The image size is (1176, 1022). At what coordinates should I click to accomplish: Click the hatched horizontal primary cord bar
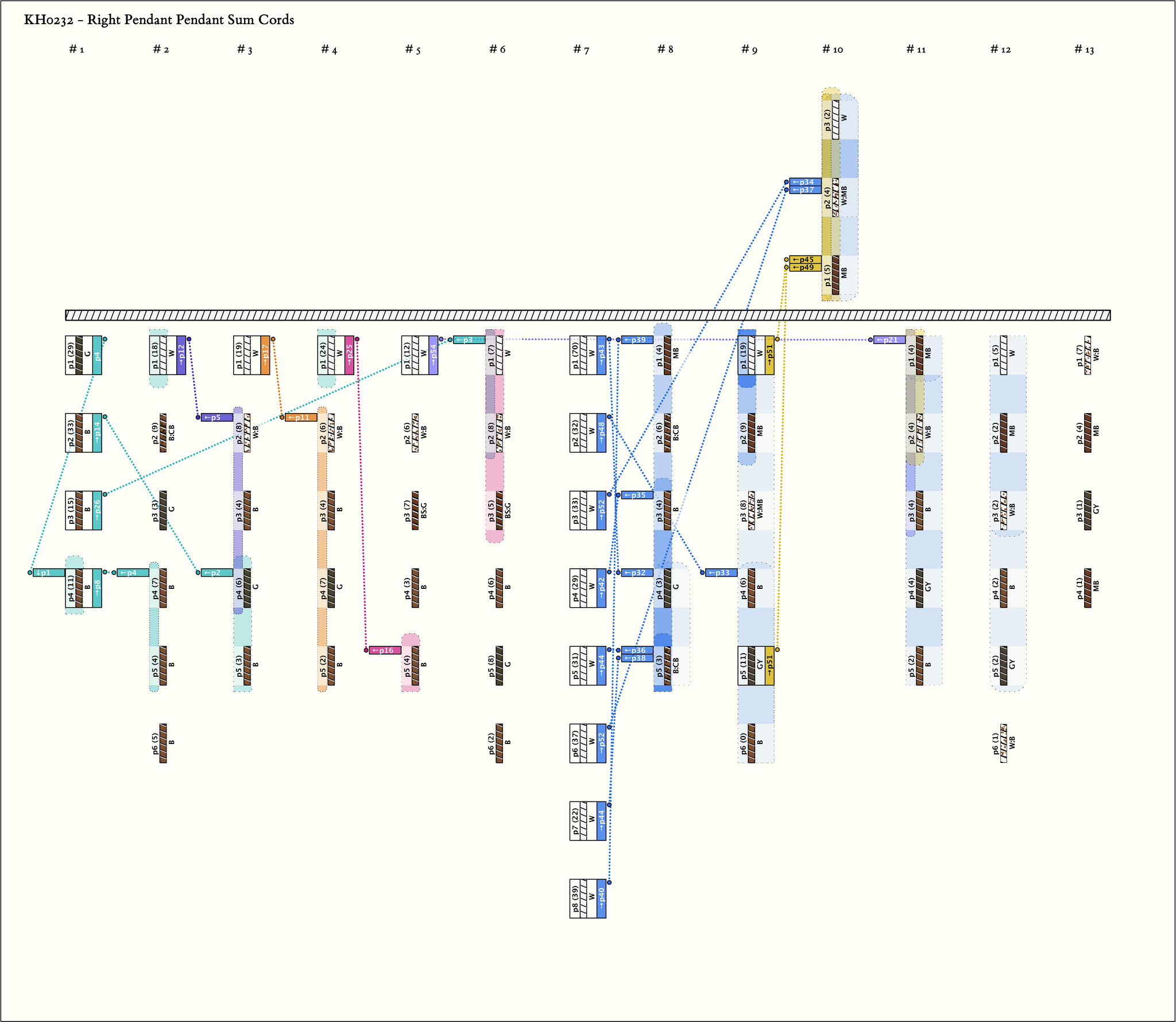point(587,315)
